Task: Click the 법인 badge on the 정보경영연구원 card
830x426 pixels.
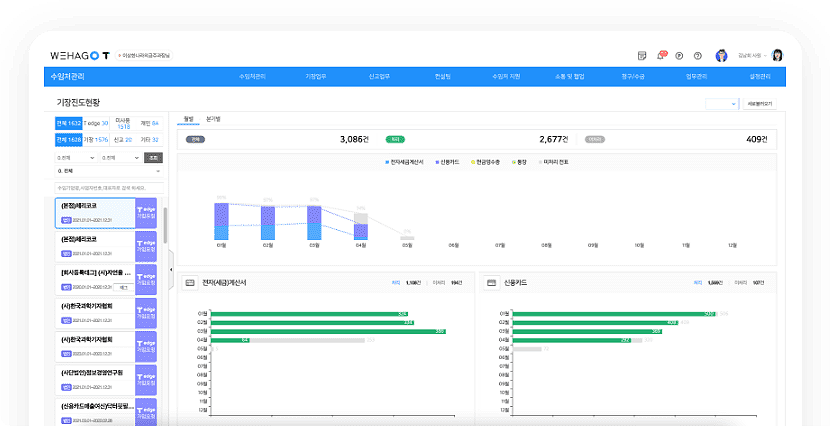Action: (x=66, y=387)
